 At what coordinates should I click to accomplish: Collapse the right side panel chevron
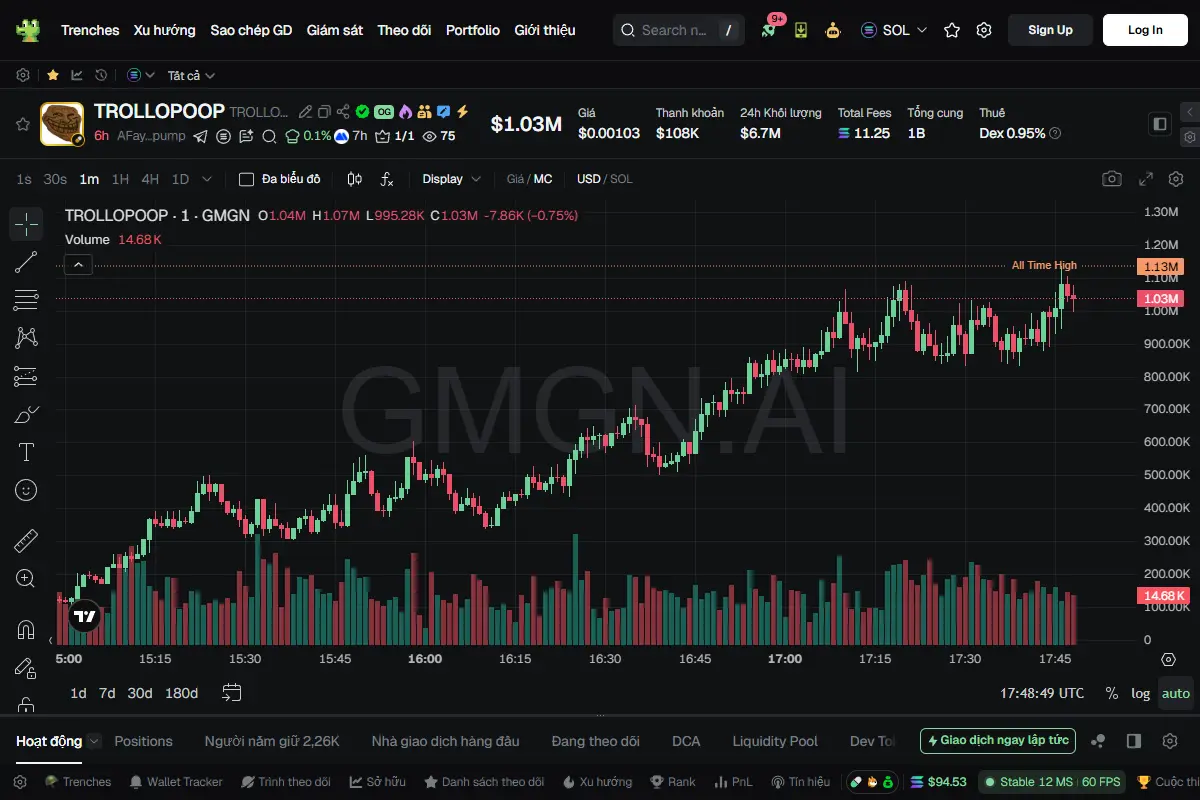[1190, 112]
